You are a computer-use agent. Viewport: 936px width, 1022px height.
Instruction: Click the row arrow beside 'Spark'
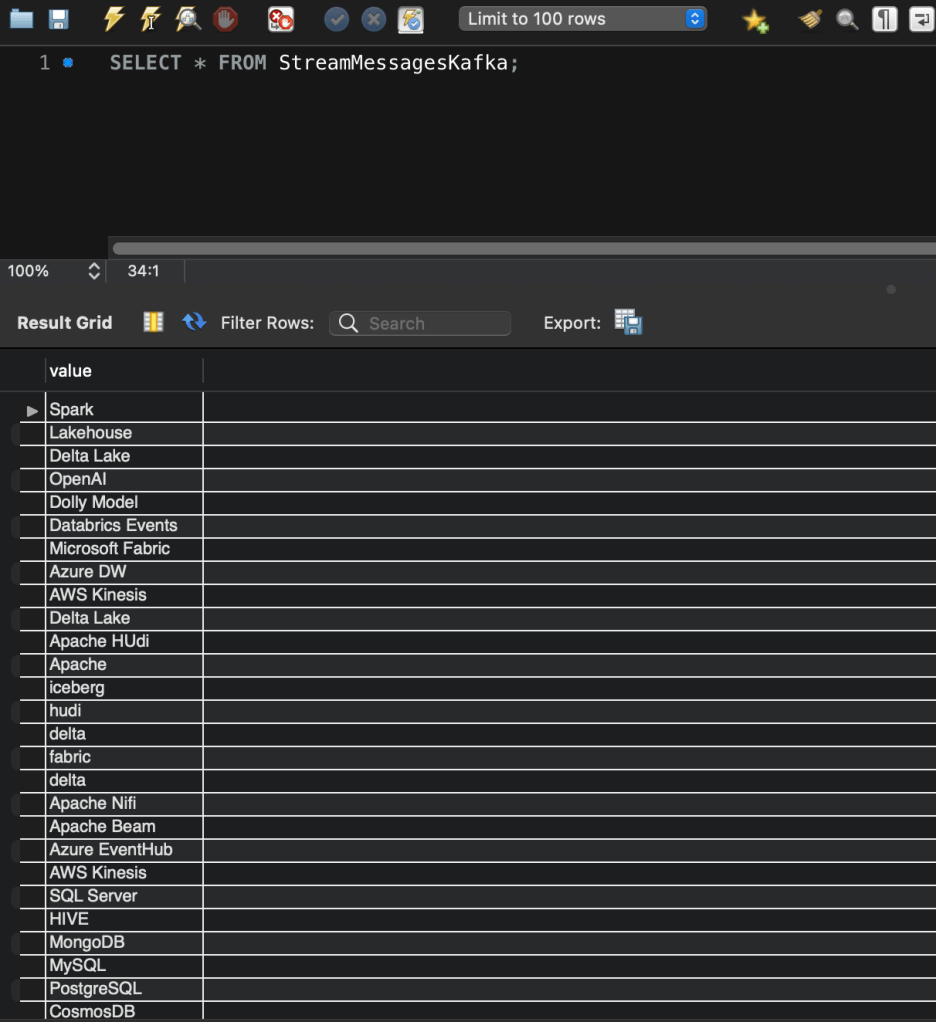coord(32,410)
